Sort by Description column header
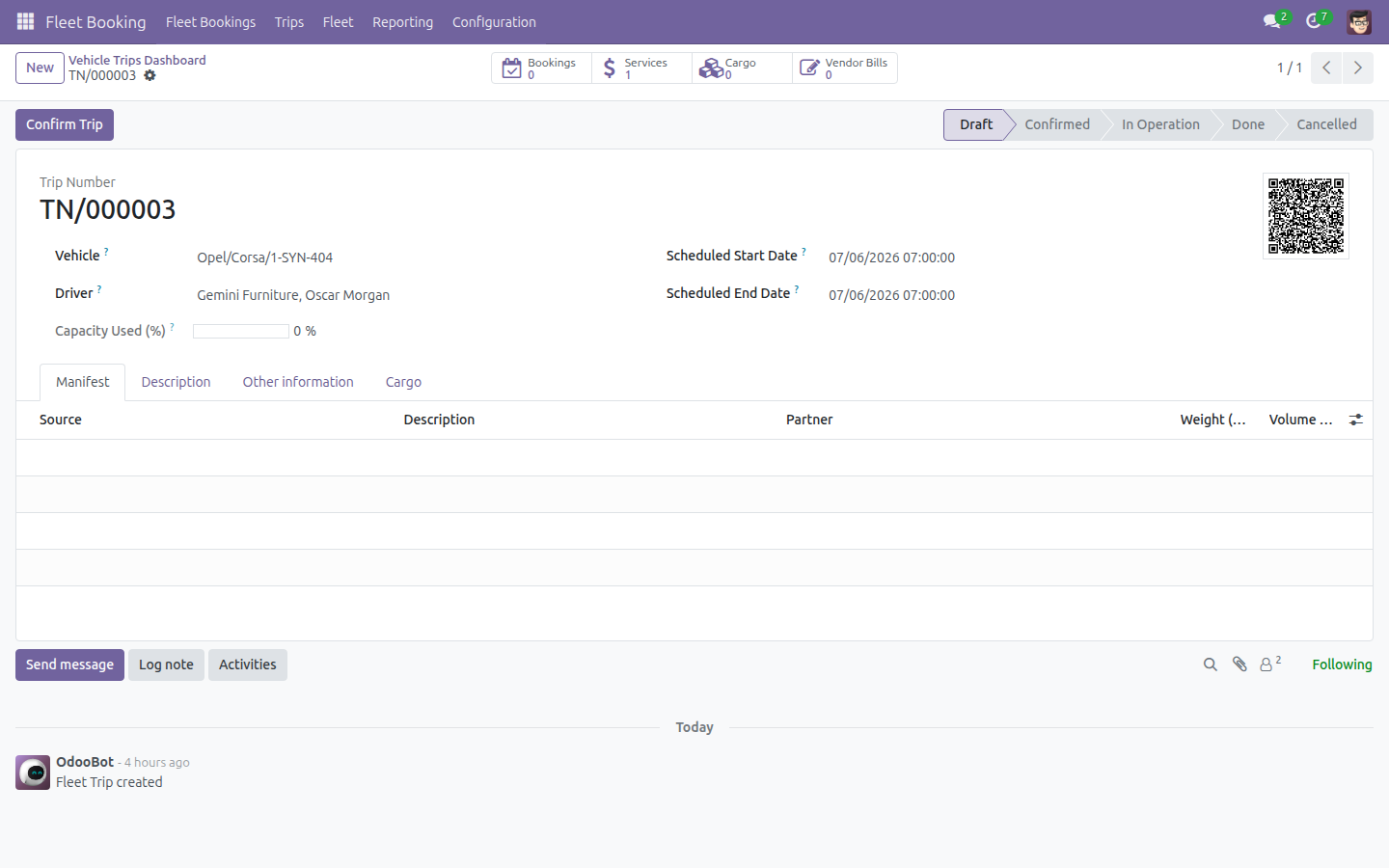The image size is (1389, 868). tap(439, 420)
